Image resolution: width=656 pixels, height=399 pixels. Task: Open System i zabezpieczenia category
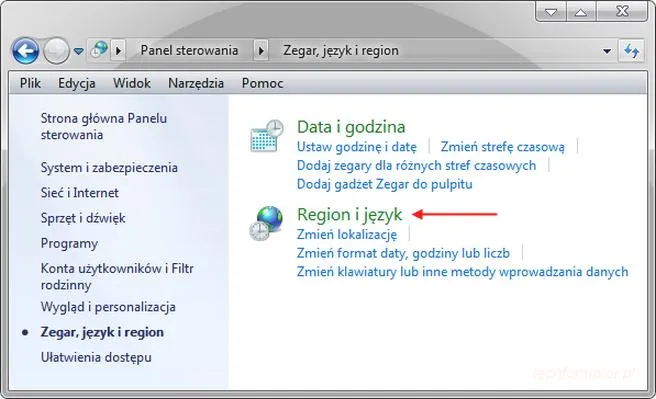[x=109, y=168]
